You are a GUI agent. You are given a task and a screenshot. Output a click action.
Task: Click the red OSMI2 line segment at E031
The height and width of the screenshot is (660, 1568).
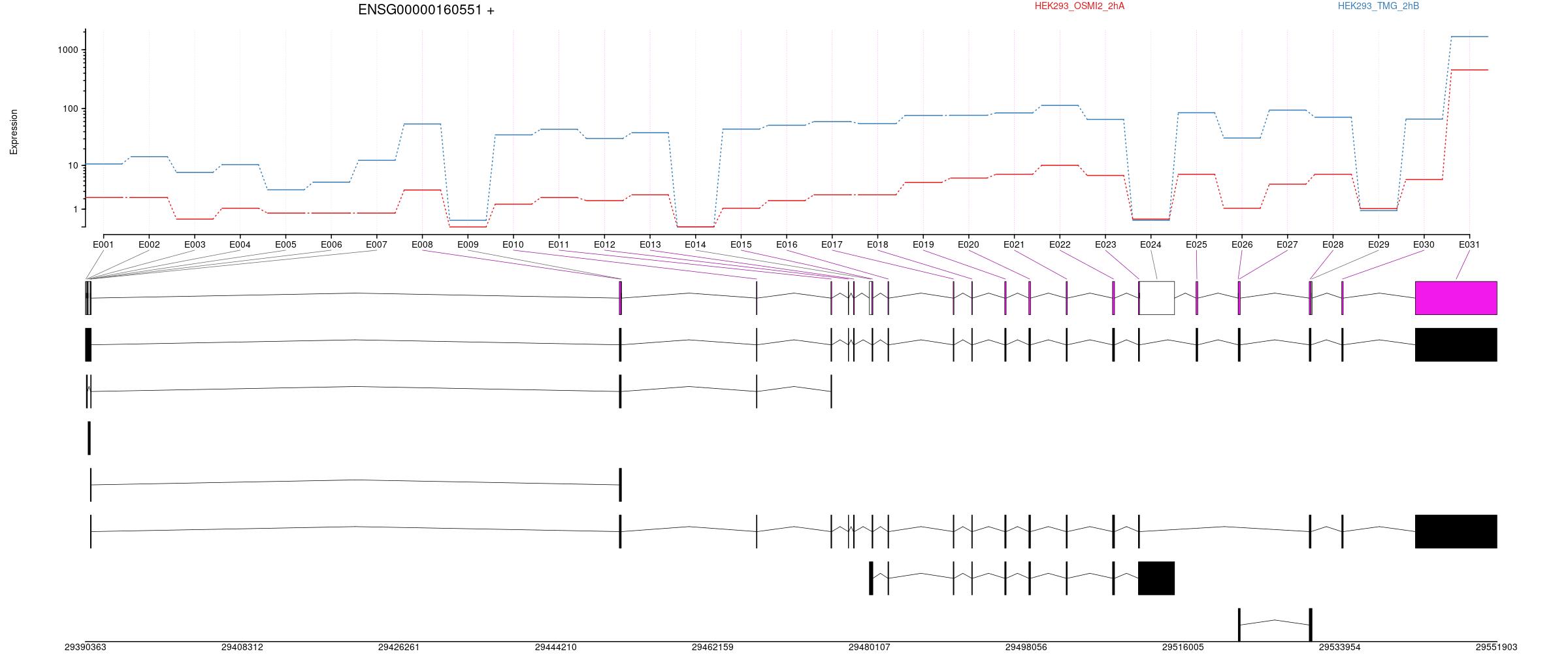pos(1469,70)
